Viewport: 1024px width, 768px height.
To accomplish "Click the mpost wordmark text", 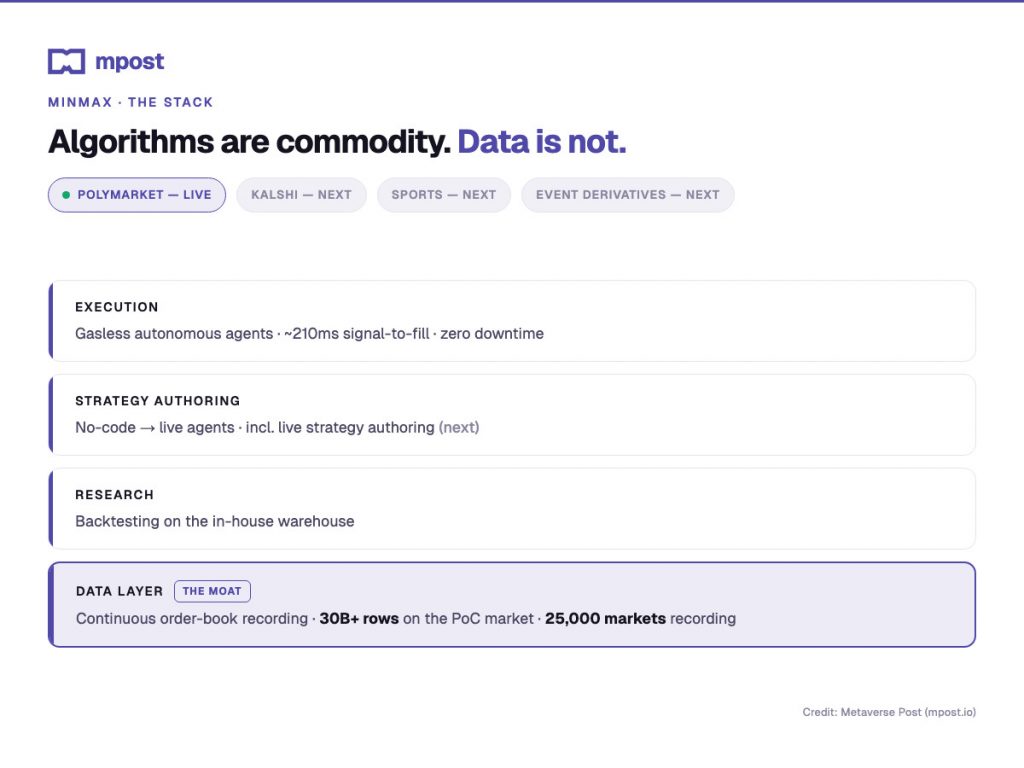I will click(x=129, y=61).
